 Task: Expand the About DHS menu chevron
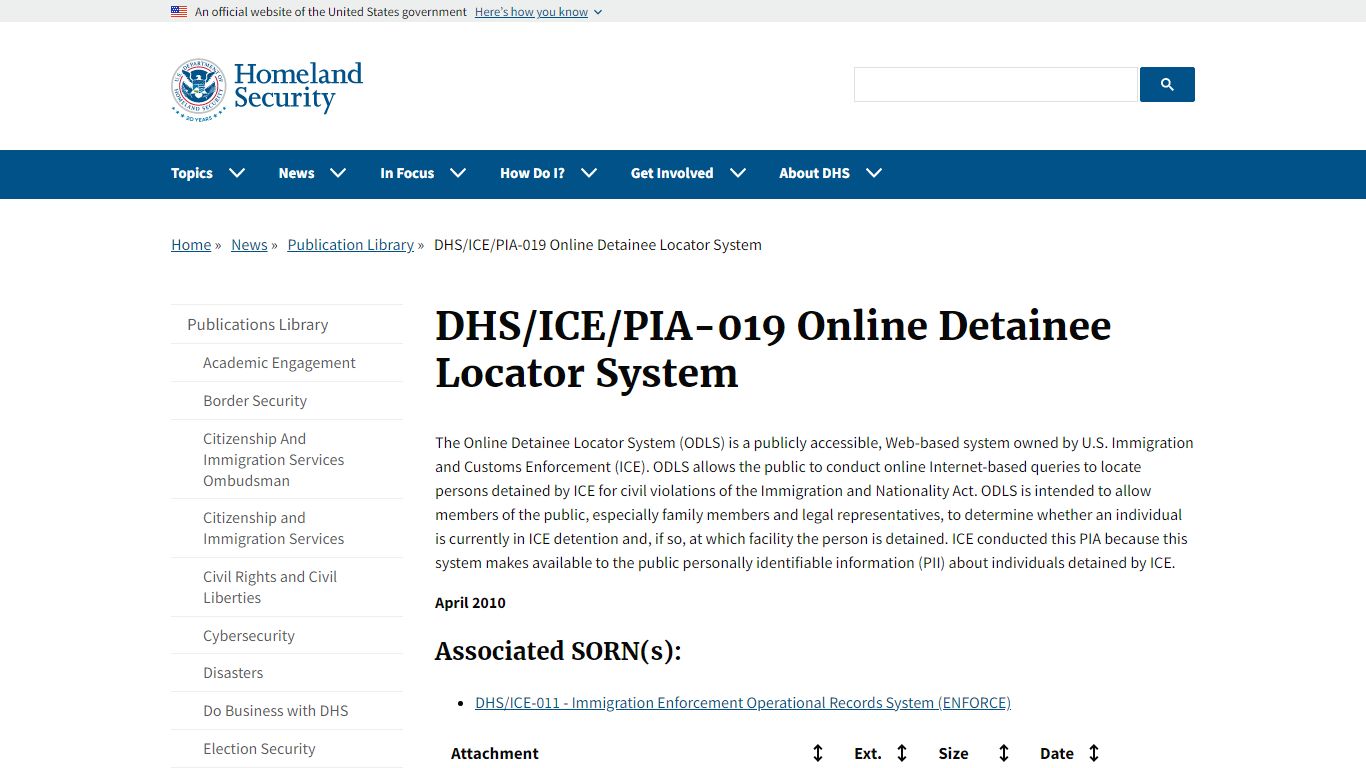click(874, 173)
